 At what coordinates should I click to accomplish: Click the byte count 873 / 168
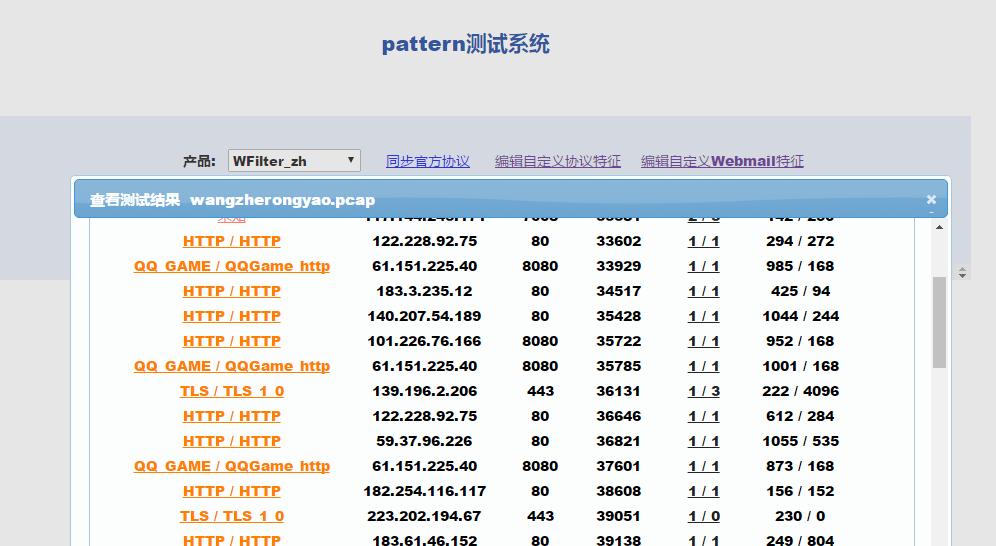pos(800,466)
